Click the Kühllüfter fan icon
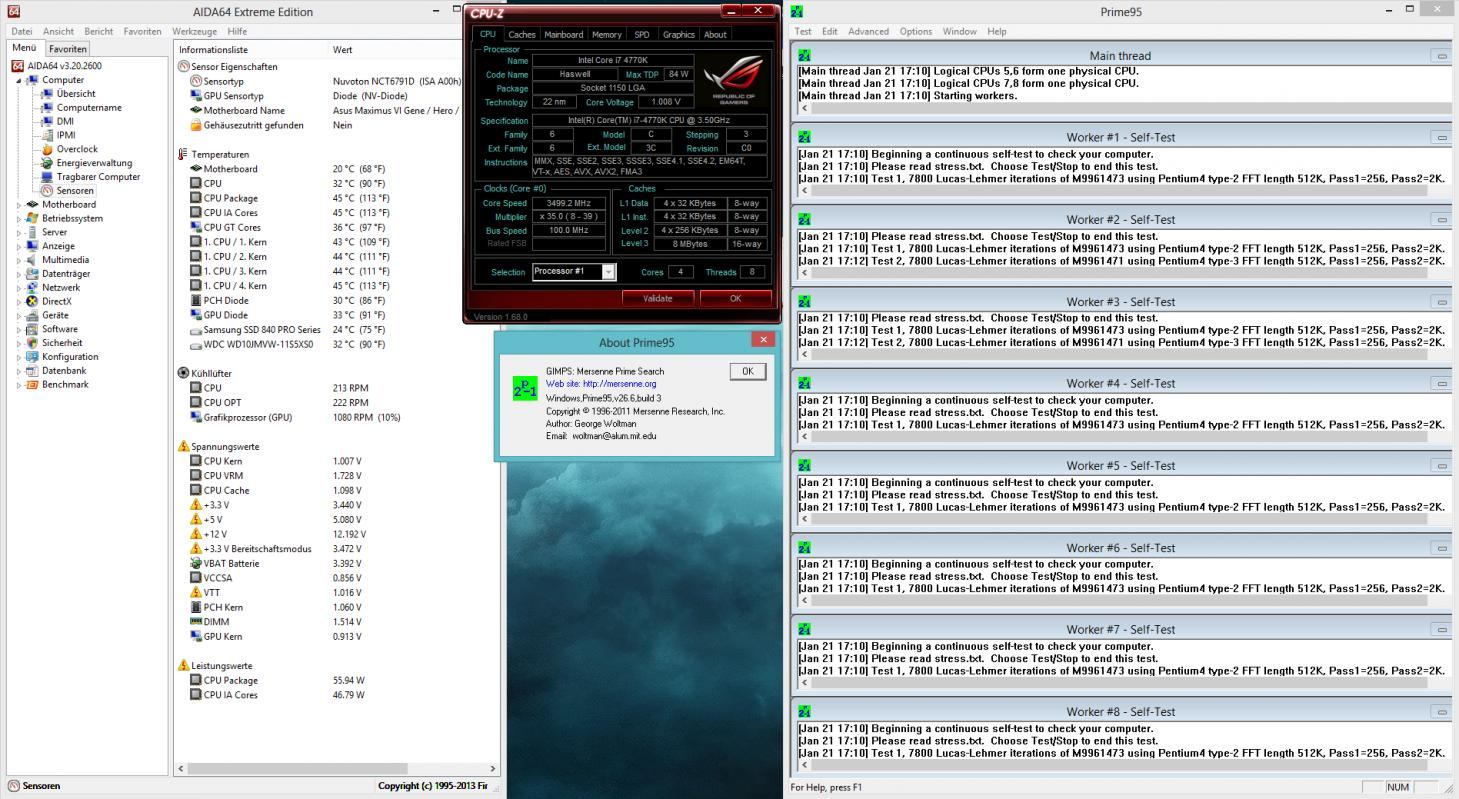This screenshot has width=1459, height=799. (x=183, y=373)
